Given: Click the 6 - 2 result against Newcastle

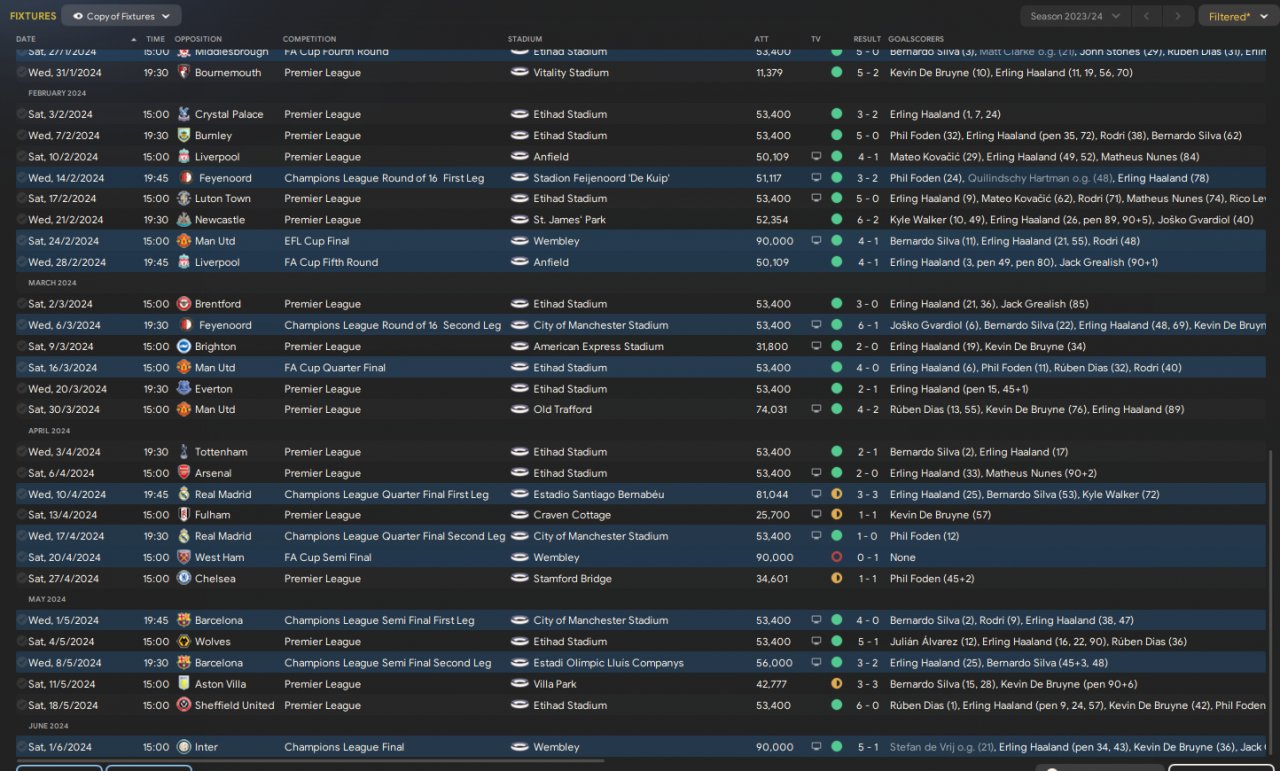Looking at the screenshot, I should click(x=867, y=220).
